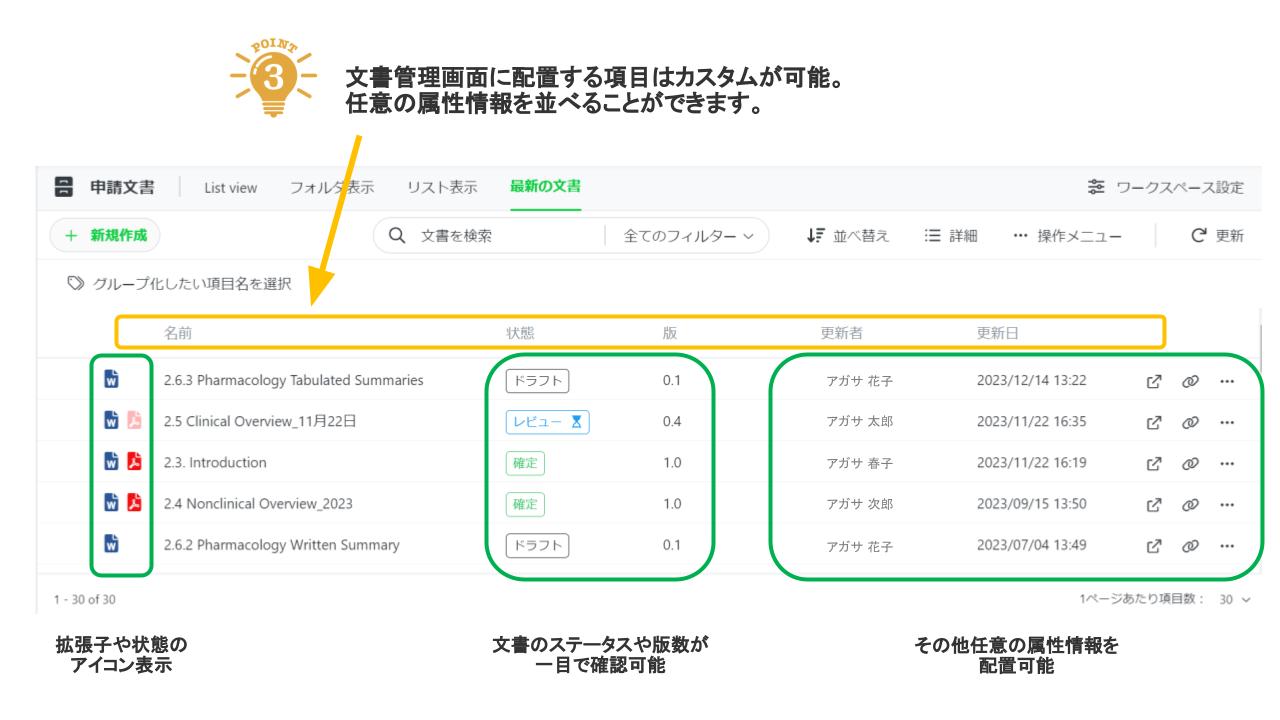Screen dimensions: 1280x720
Task: Open the 操作メニュー actions menu
Action: point(1067,236)
